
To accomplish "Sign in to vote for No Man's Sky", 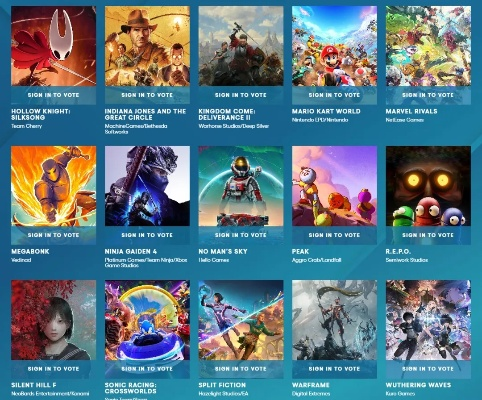I will point(241,235).
